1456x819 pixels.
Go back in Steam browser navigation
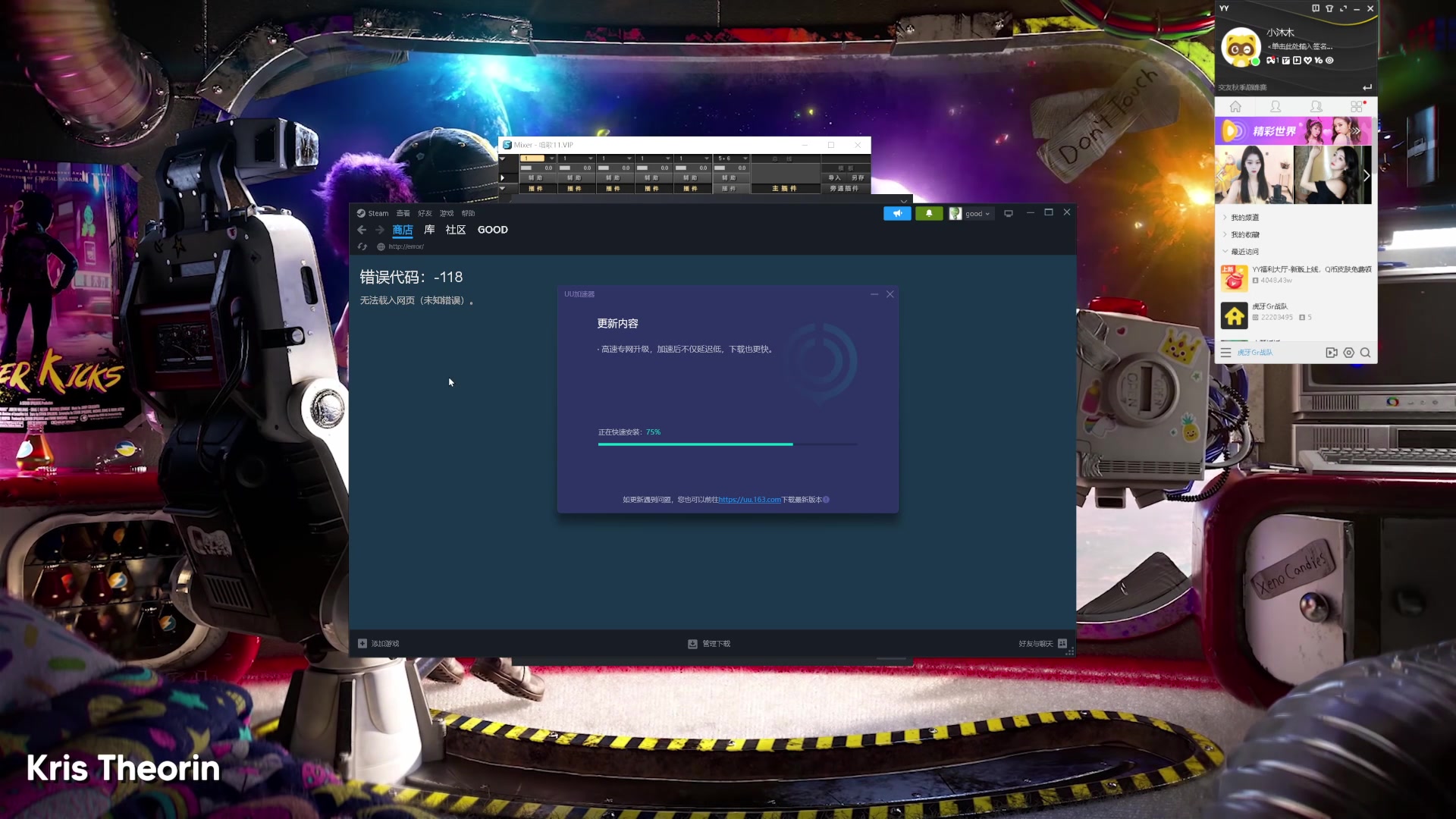pyautogui.click(x=362, y=230)
